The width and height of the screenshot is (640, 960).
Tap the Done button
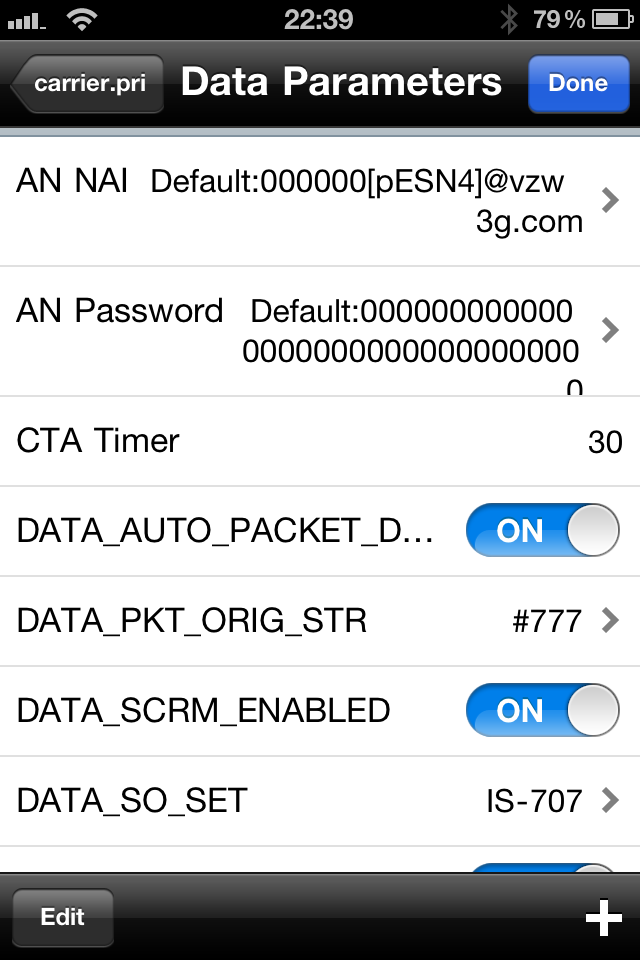578,84
